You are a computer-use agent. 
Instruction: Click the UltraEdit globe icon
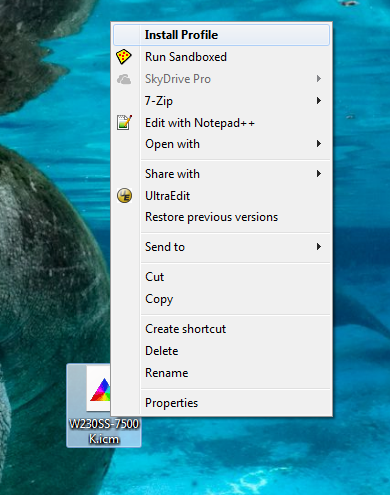[125, 195]
